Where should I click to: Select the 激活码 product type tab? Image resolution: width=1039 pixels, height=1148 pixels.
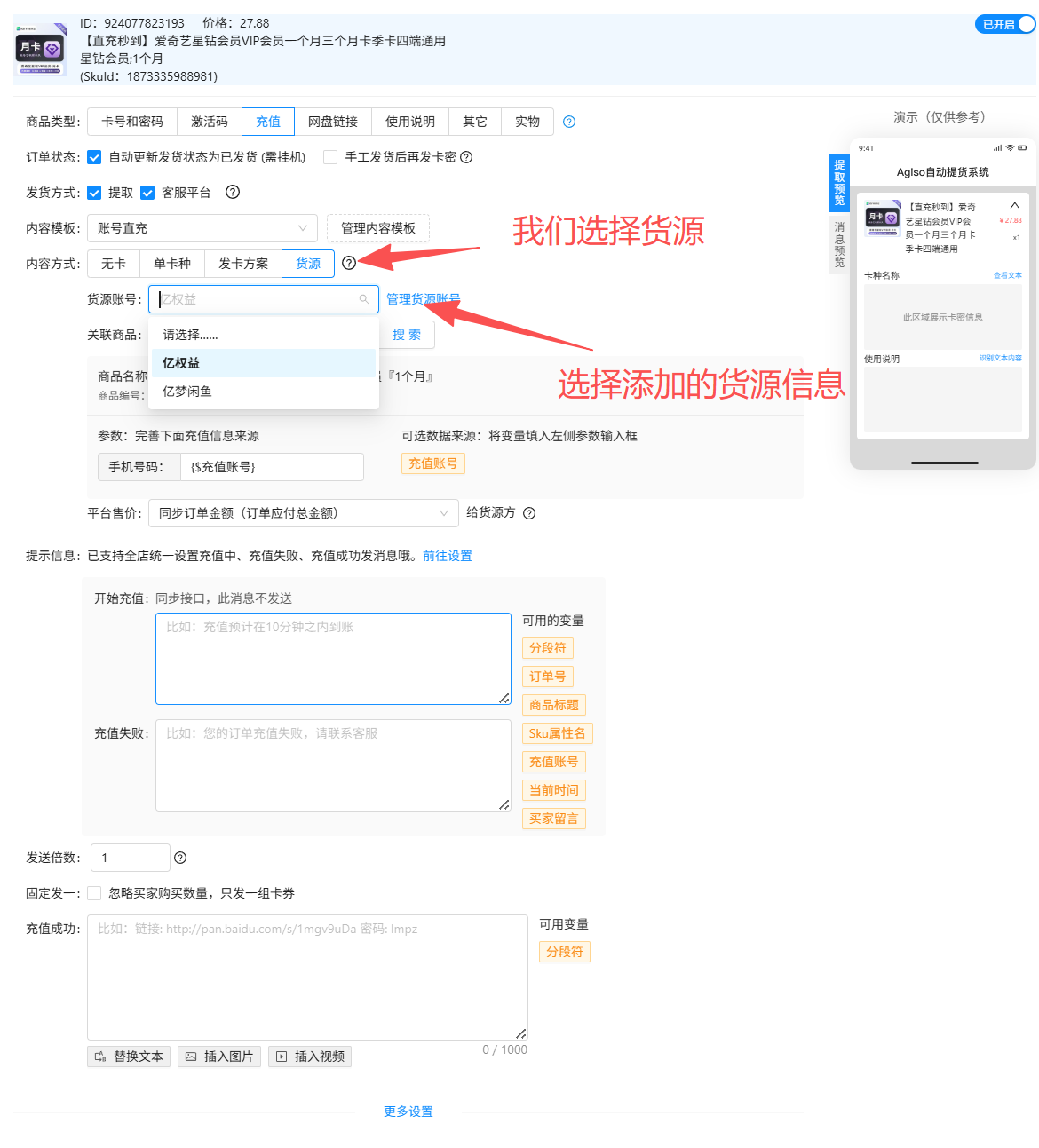[210, 122]
